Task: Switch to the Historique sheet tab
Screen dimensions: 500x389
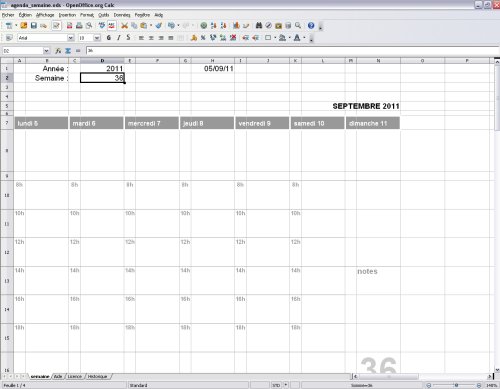Action: coord(97,376)
